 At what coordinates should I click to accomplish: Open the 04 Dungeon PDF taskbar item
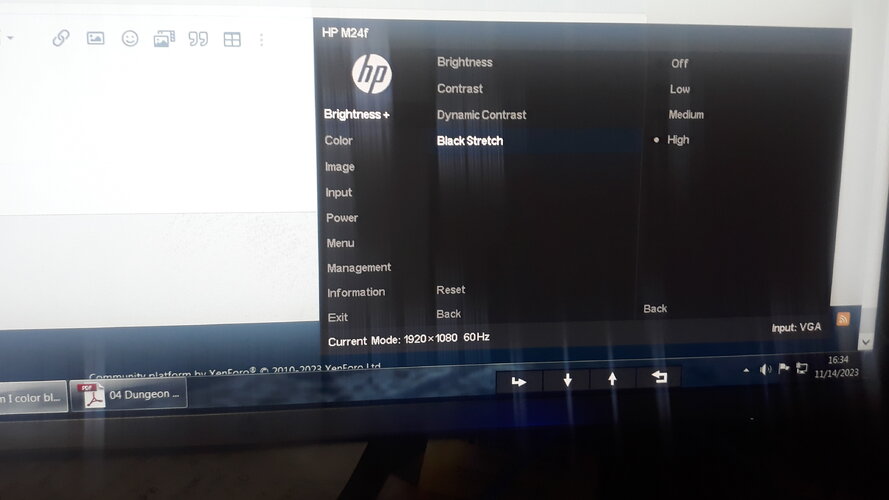[129, 395]
